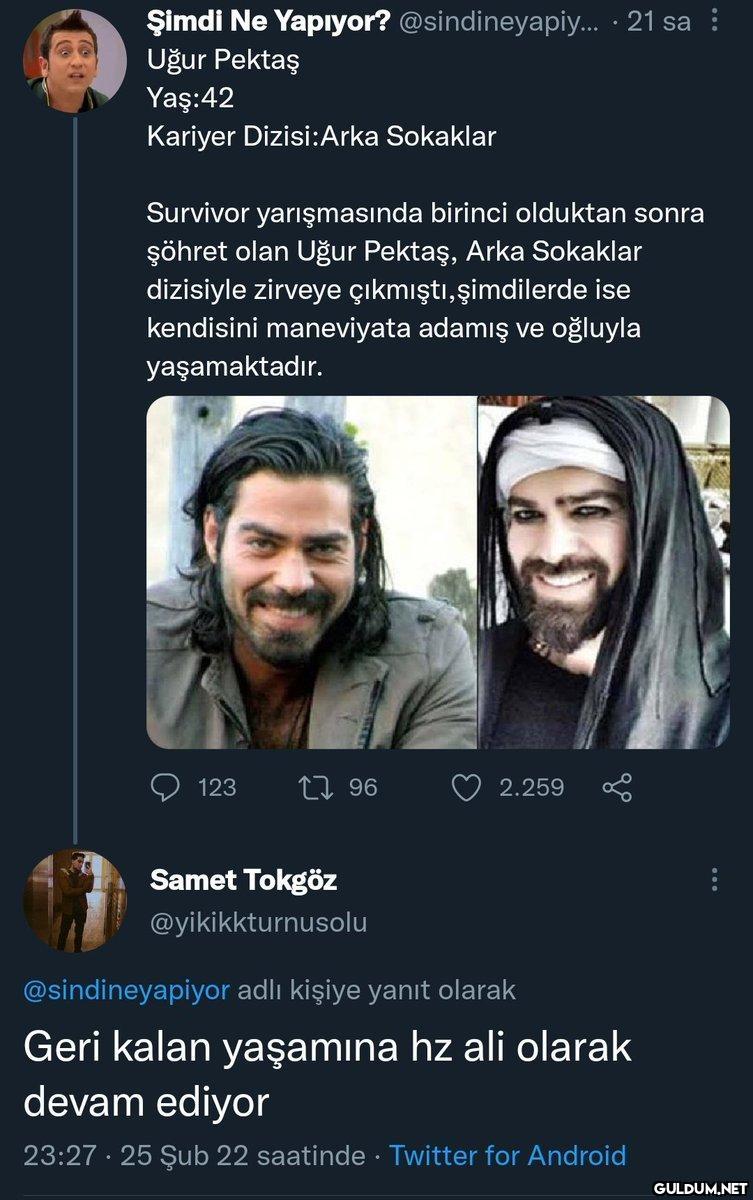Open the right photo with the white headband
Viewport: 753px width, 1200px height.
(x=603, y=572)
